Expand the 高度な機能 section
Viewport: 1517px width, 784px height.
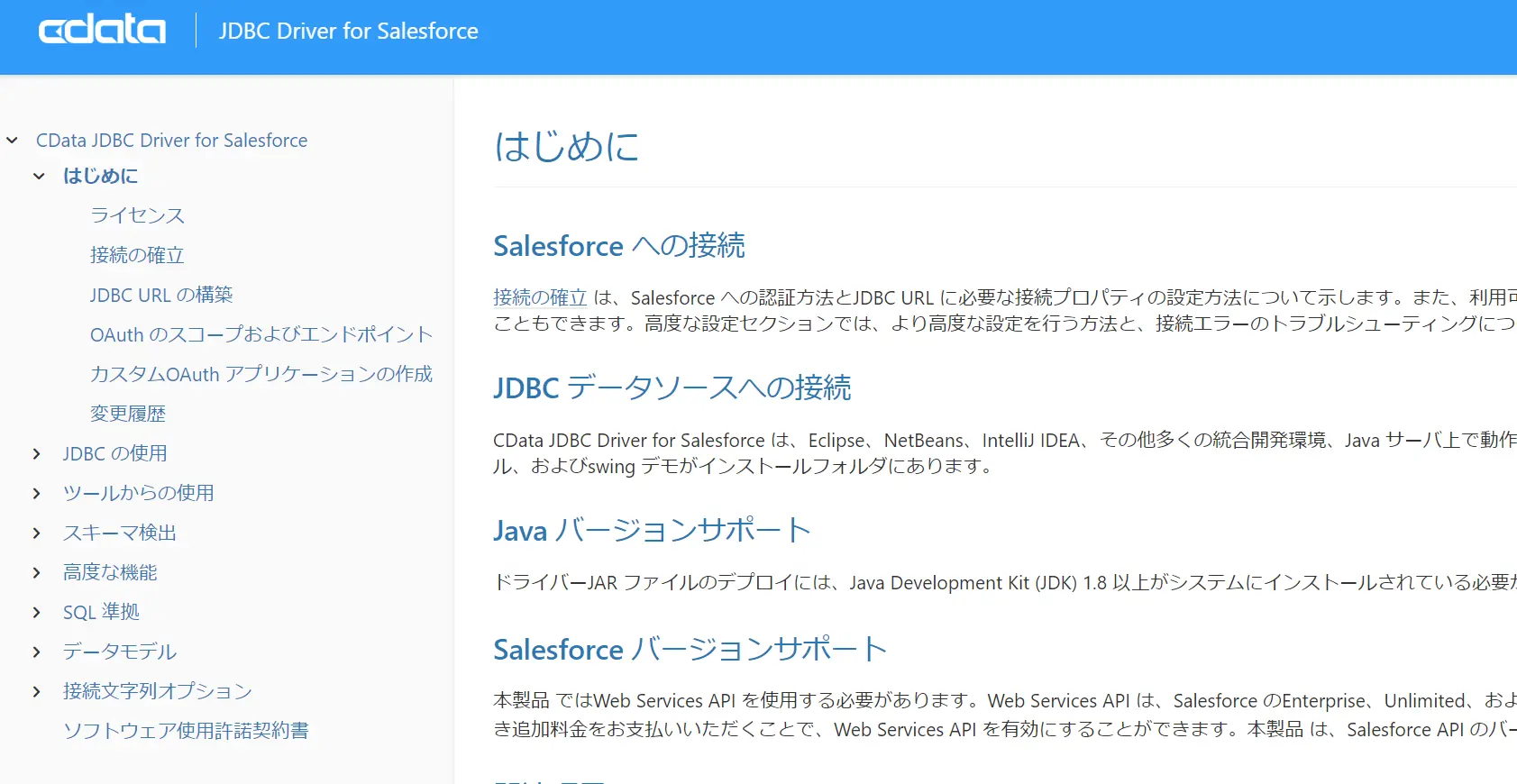(37, 573)
